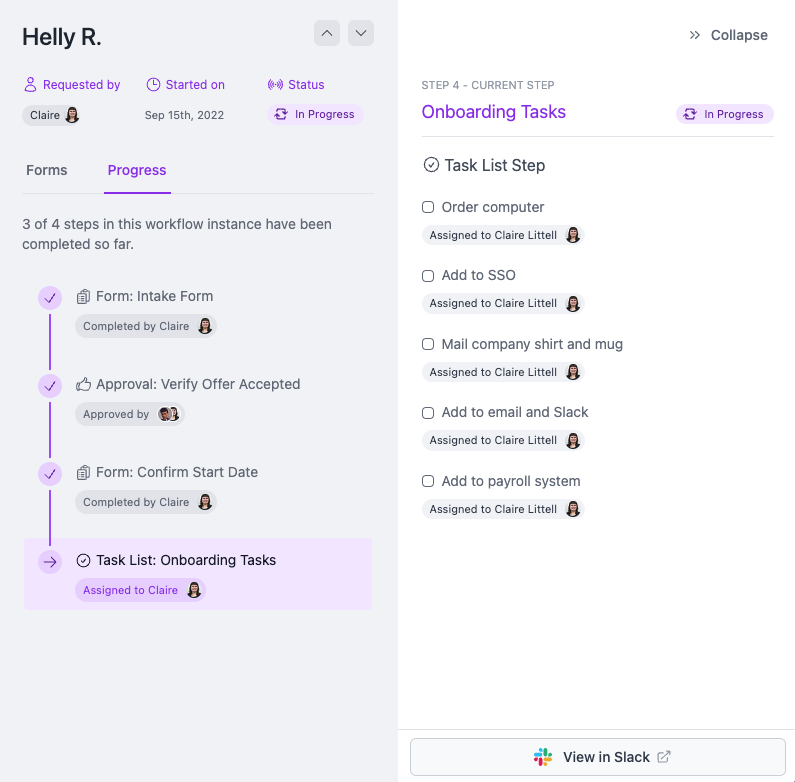
Task: Open View in Slack
Action: pyautogui.click(x=598, y=757)
